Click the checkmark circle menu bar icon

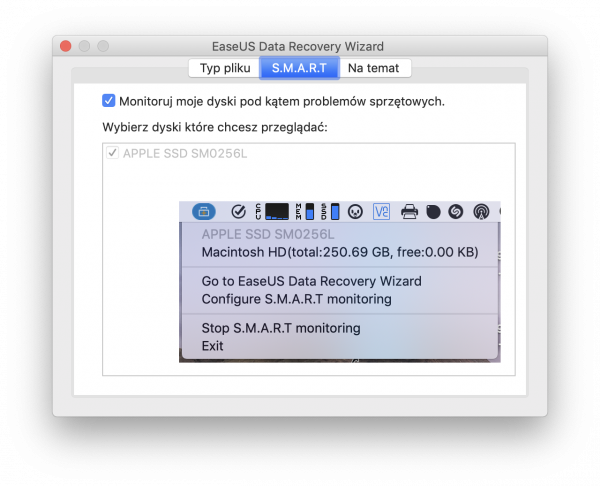(238, 212)
